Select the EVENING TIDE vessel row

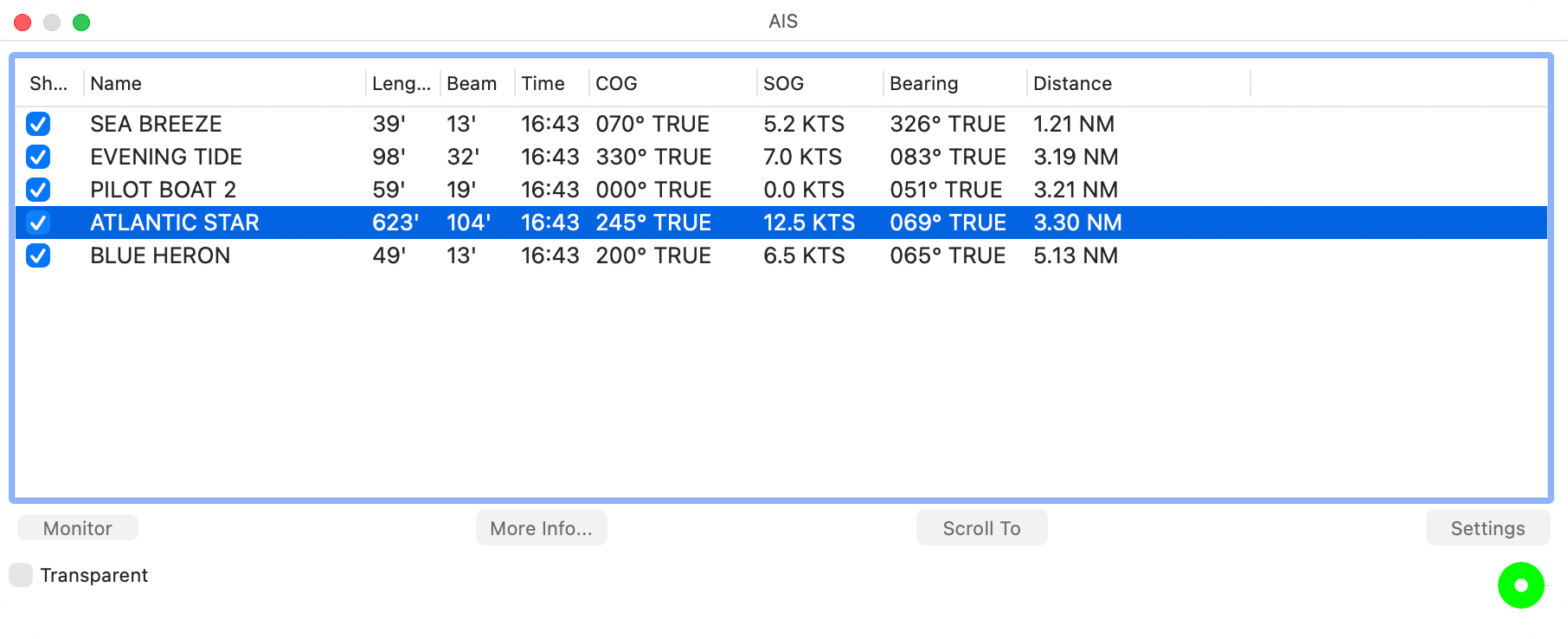(781, 157)
